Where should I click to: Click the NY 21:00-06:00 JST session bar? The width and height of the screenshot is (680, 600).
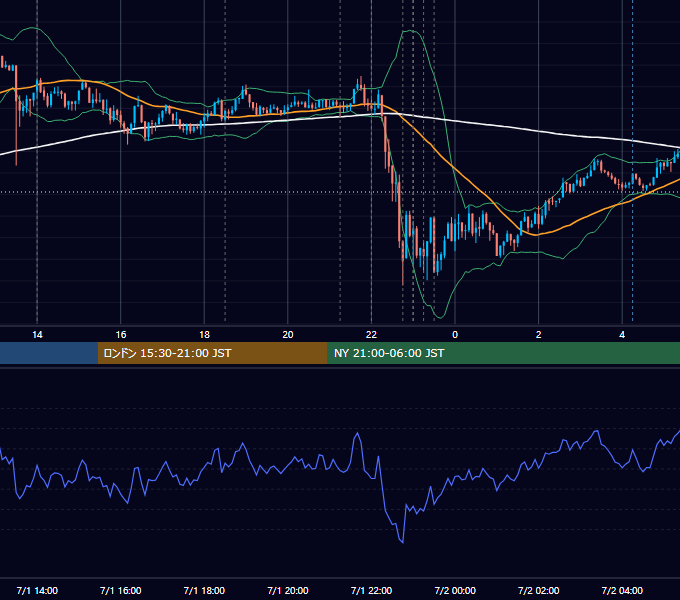coord(503,353)
